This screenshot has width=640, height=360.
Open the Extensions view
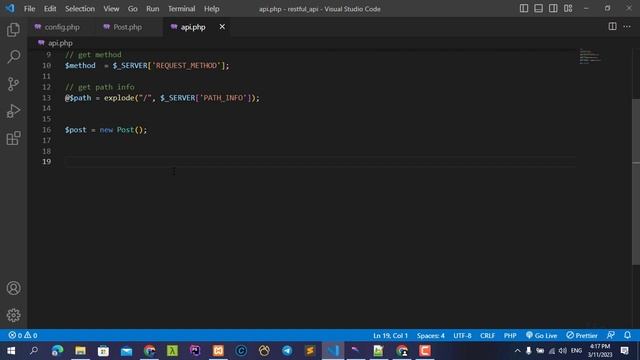(13, 138)
